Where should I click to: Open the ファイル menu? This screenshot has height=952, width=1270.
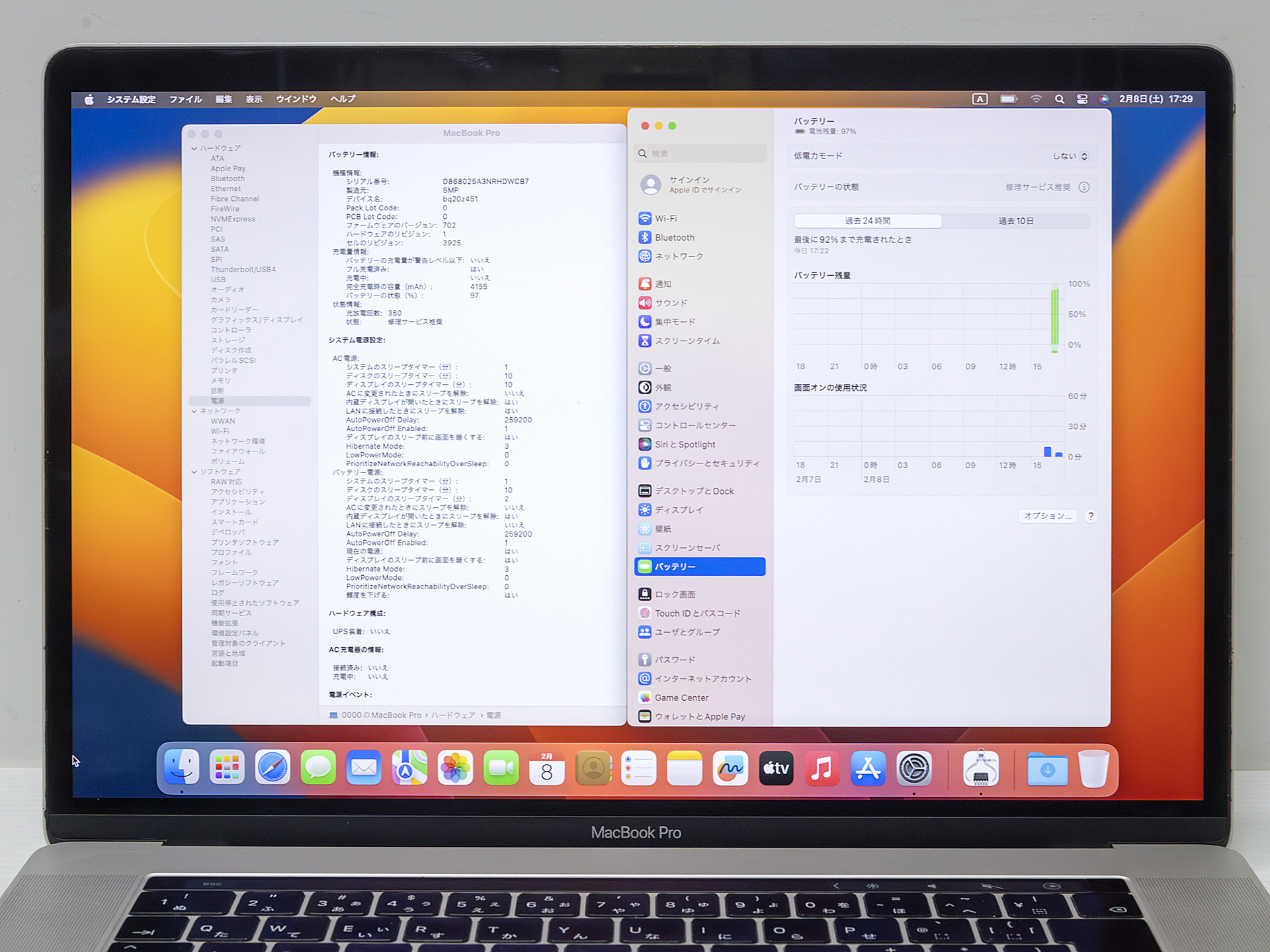point(185,99)
